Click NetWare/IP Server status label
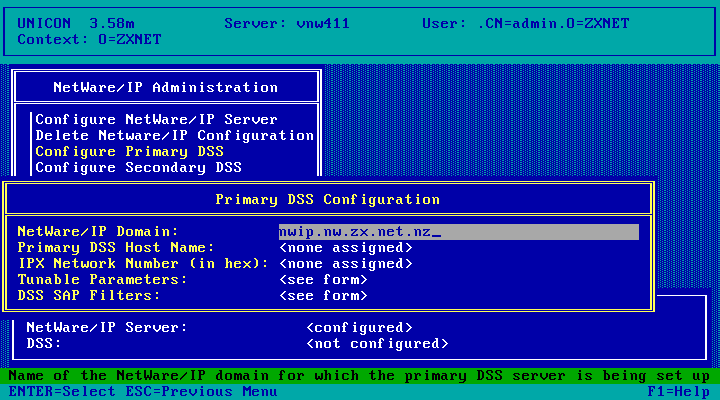Image resolution: width=720 pixels, height=400 pixels. pos(107,327)
